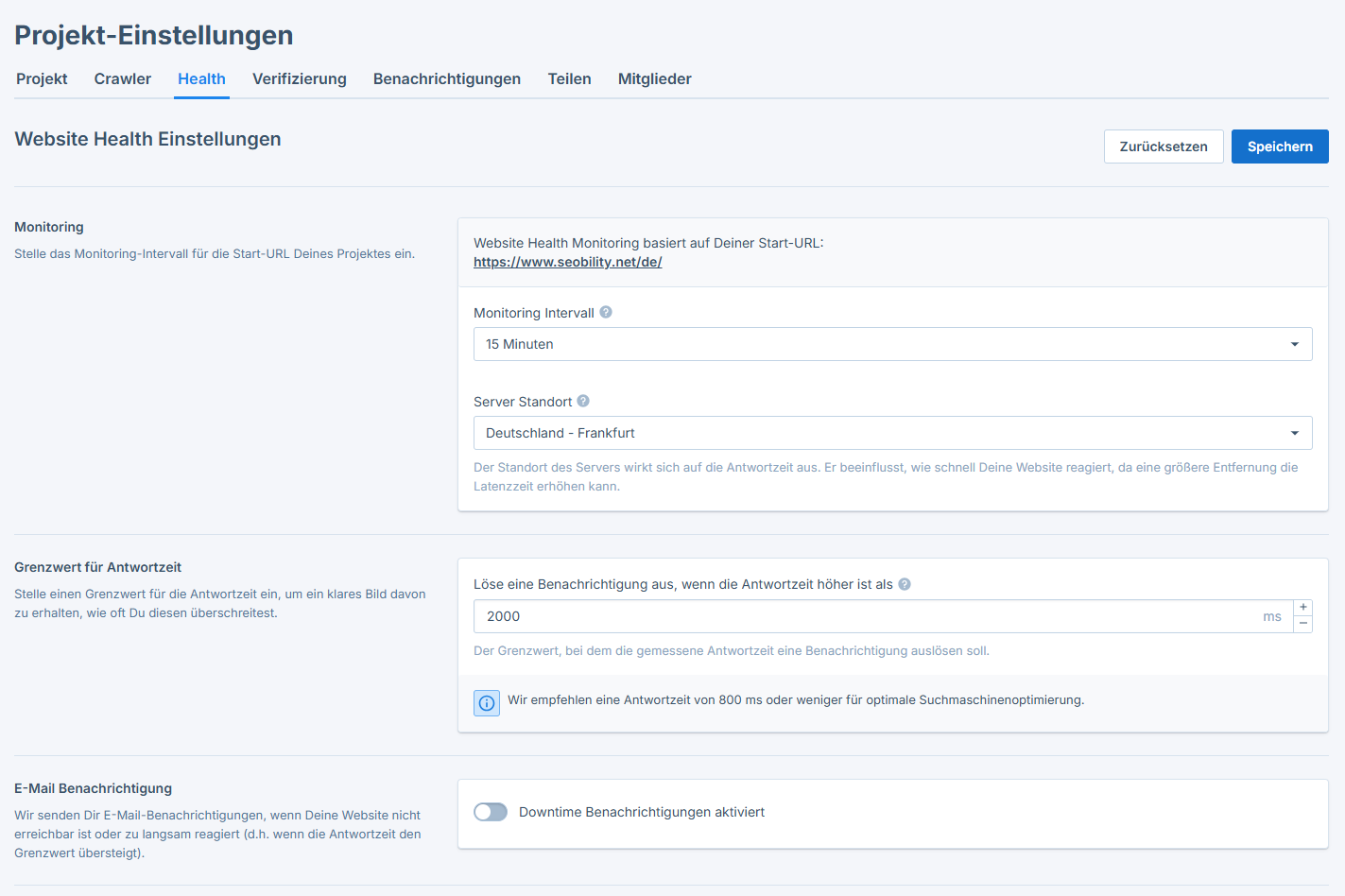The image size is (1345, 896).
Task: Click the help icon after the Antwortzeit notification text
Action: pyautogui.click(x=905, y=584)
